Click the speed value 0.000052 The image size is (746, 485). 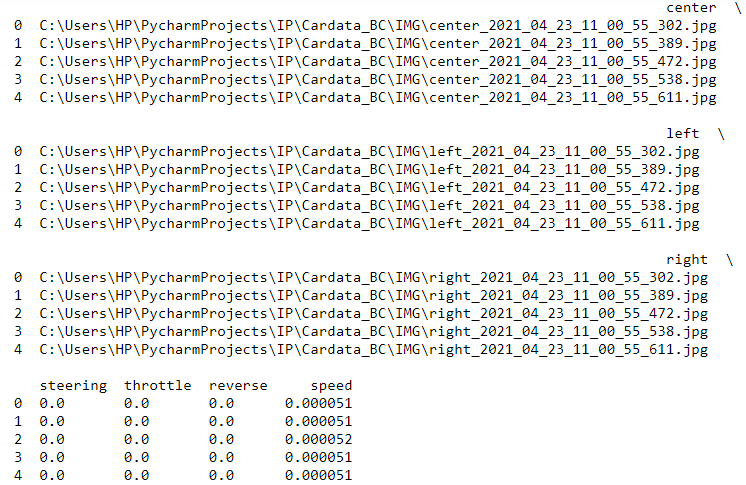318,439
